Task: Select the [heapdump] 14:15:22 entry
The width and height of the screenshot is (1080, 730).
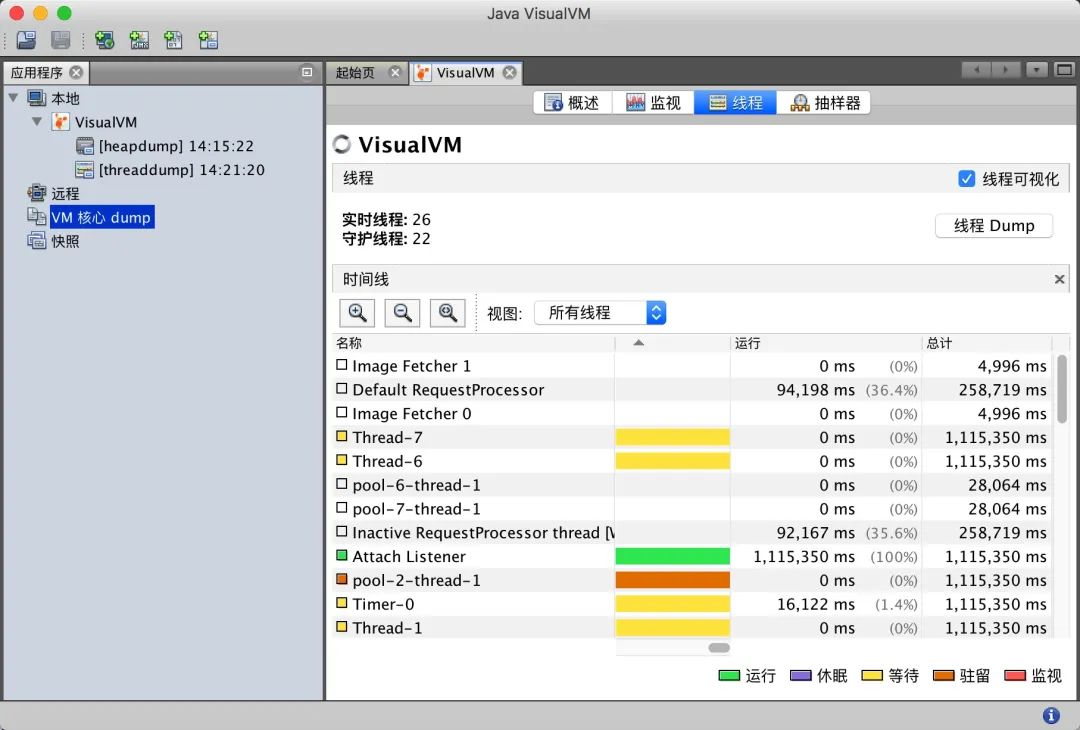Action: click(x=175, y=146)
